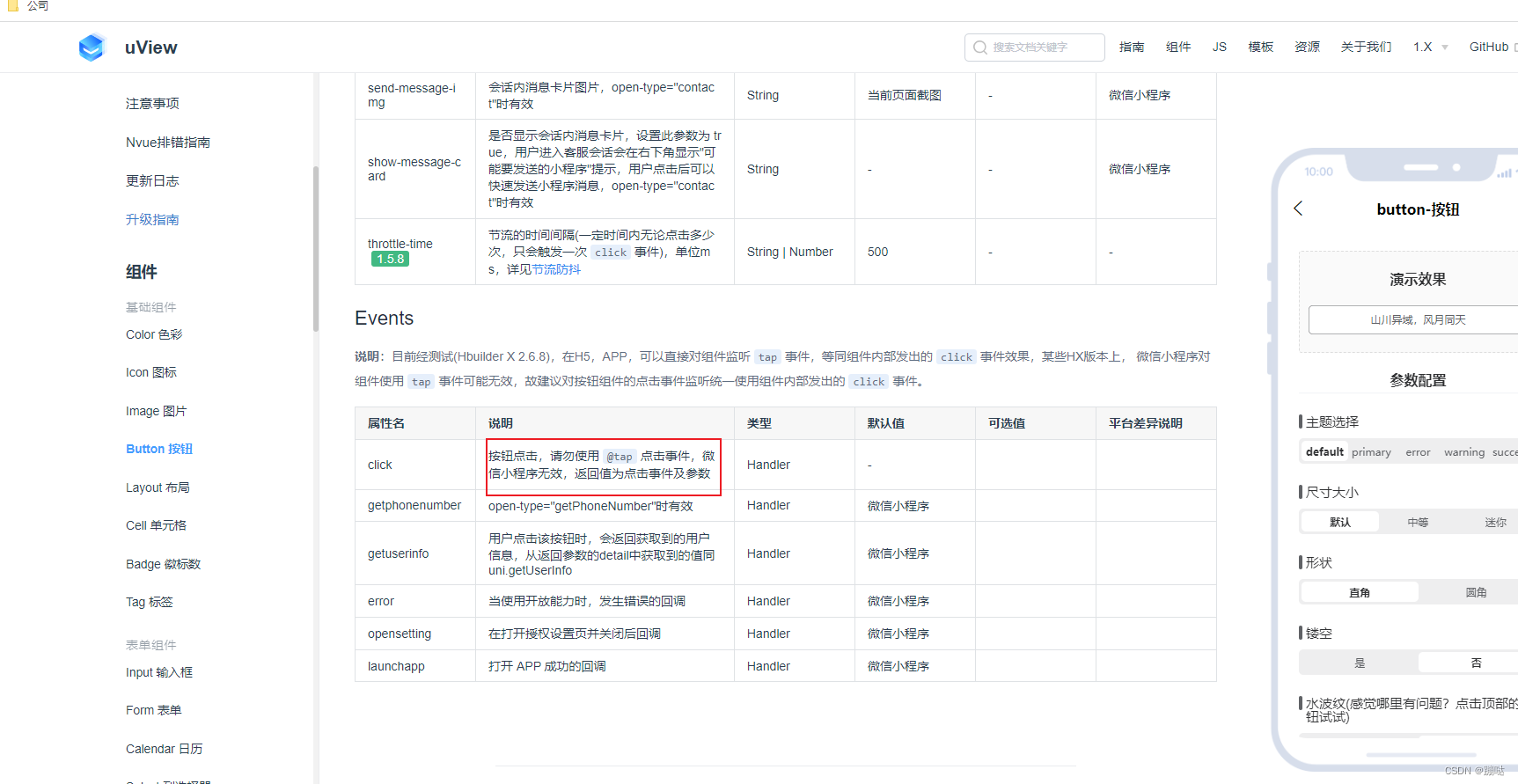Open Button 按钮 component page
Viewport: 1518px width, 784px height.
pos(159,449)
